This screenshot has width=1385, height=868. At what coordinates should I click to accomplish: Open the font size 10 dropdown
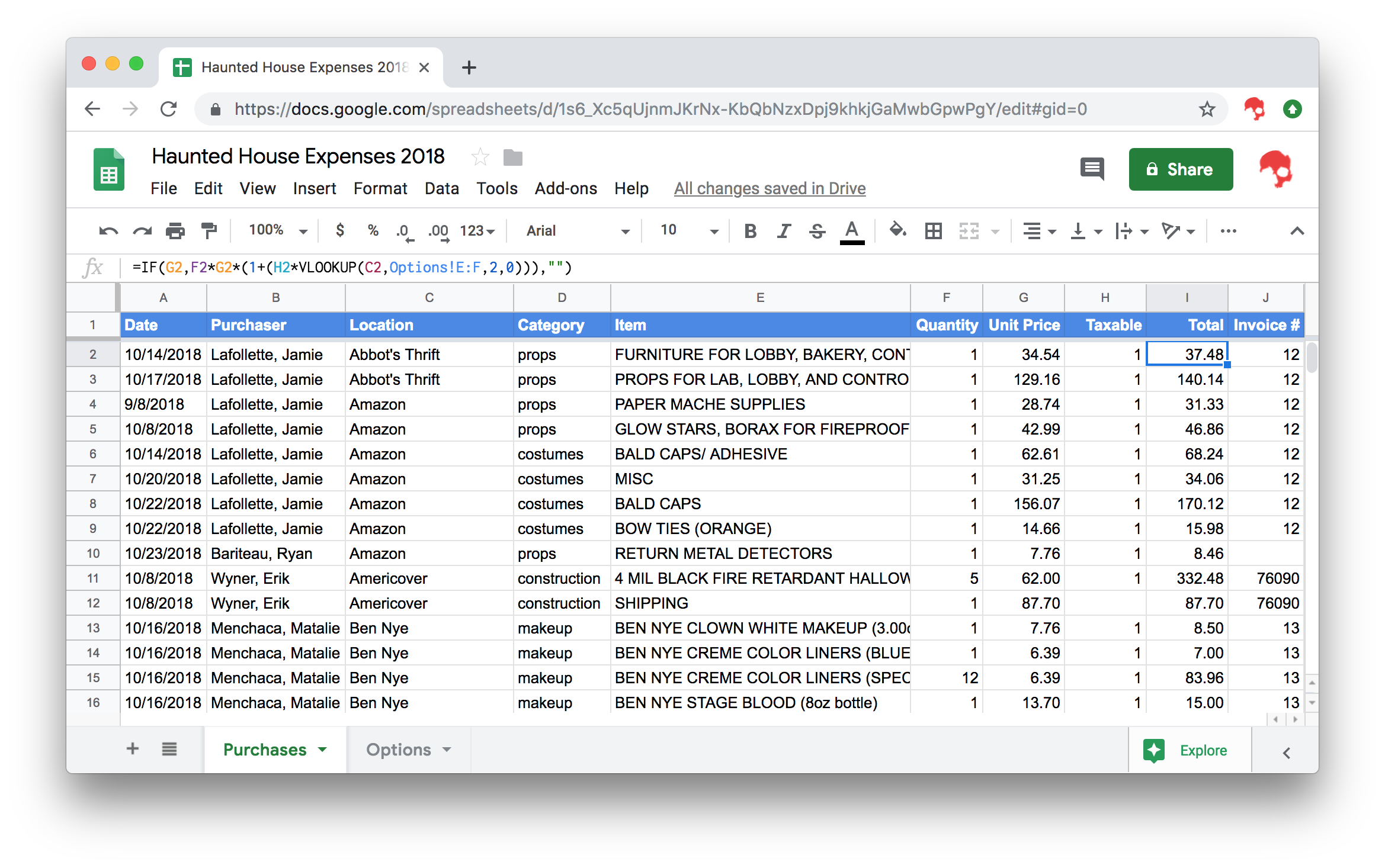(690, 231)
